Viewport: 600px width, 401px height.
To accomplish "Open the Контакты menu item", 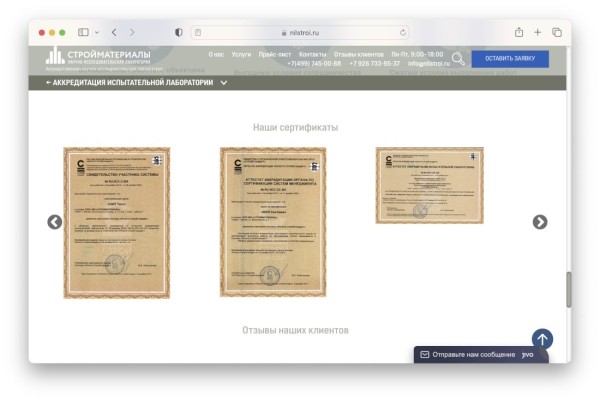I will point(312,54).
